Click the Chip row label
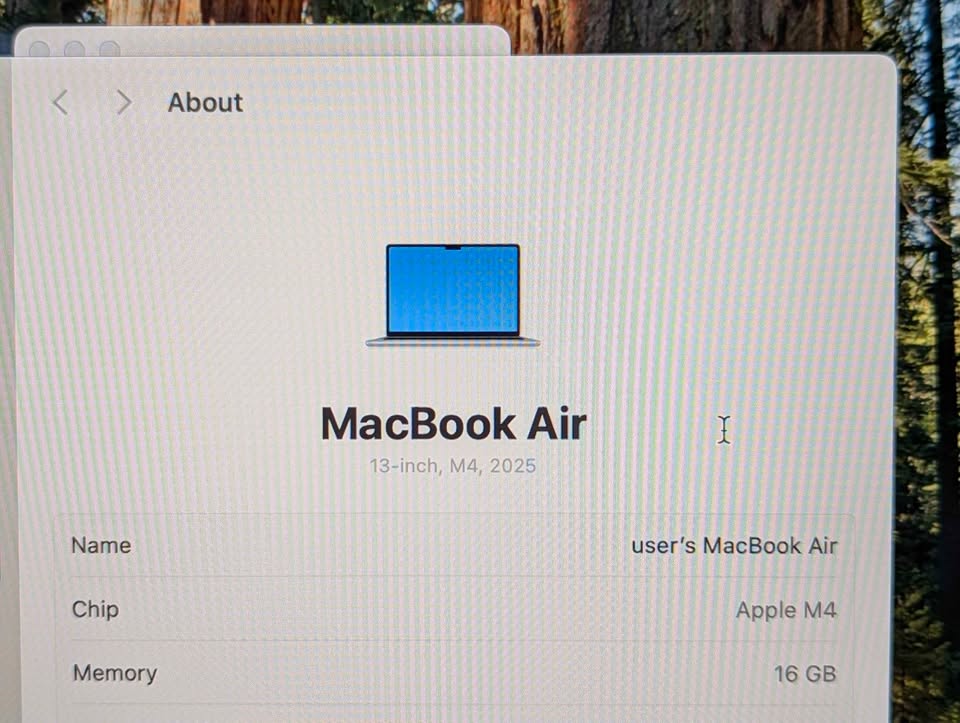Screen dimensions: 960x723 pyautogui.click(x=95, y=609)
